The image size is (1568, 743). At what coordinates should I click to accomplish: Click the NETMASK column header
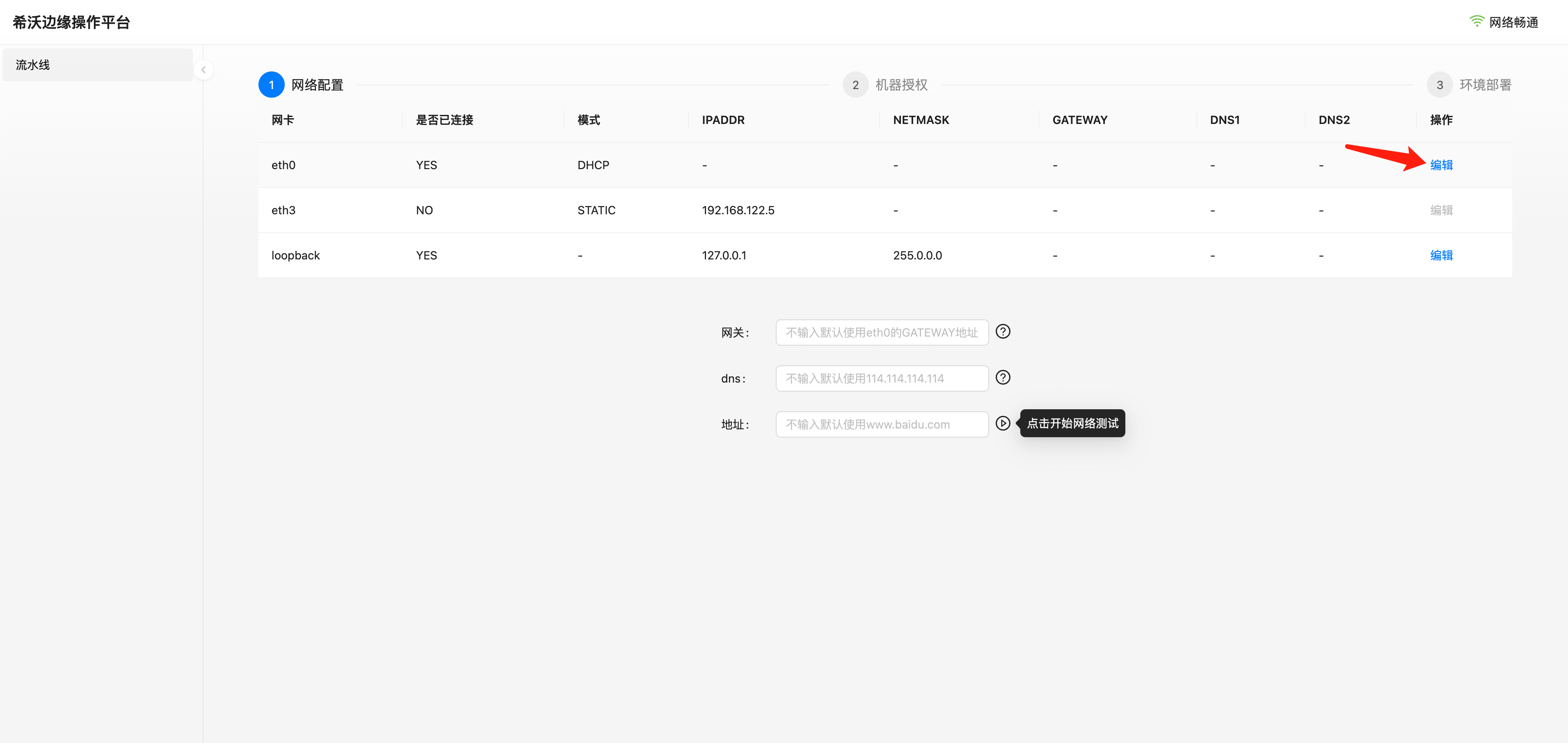(921, 120)
